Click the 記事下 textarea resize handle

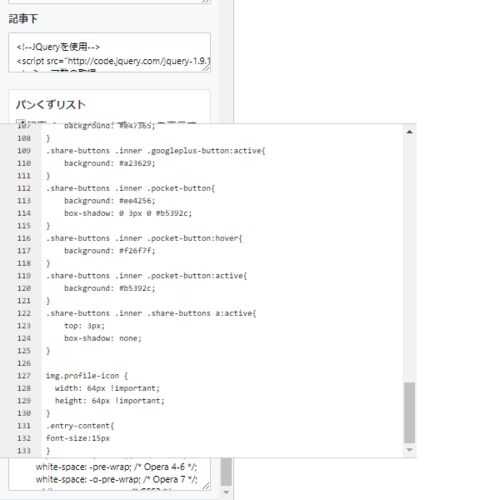(206, 68)
